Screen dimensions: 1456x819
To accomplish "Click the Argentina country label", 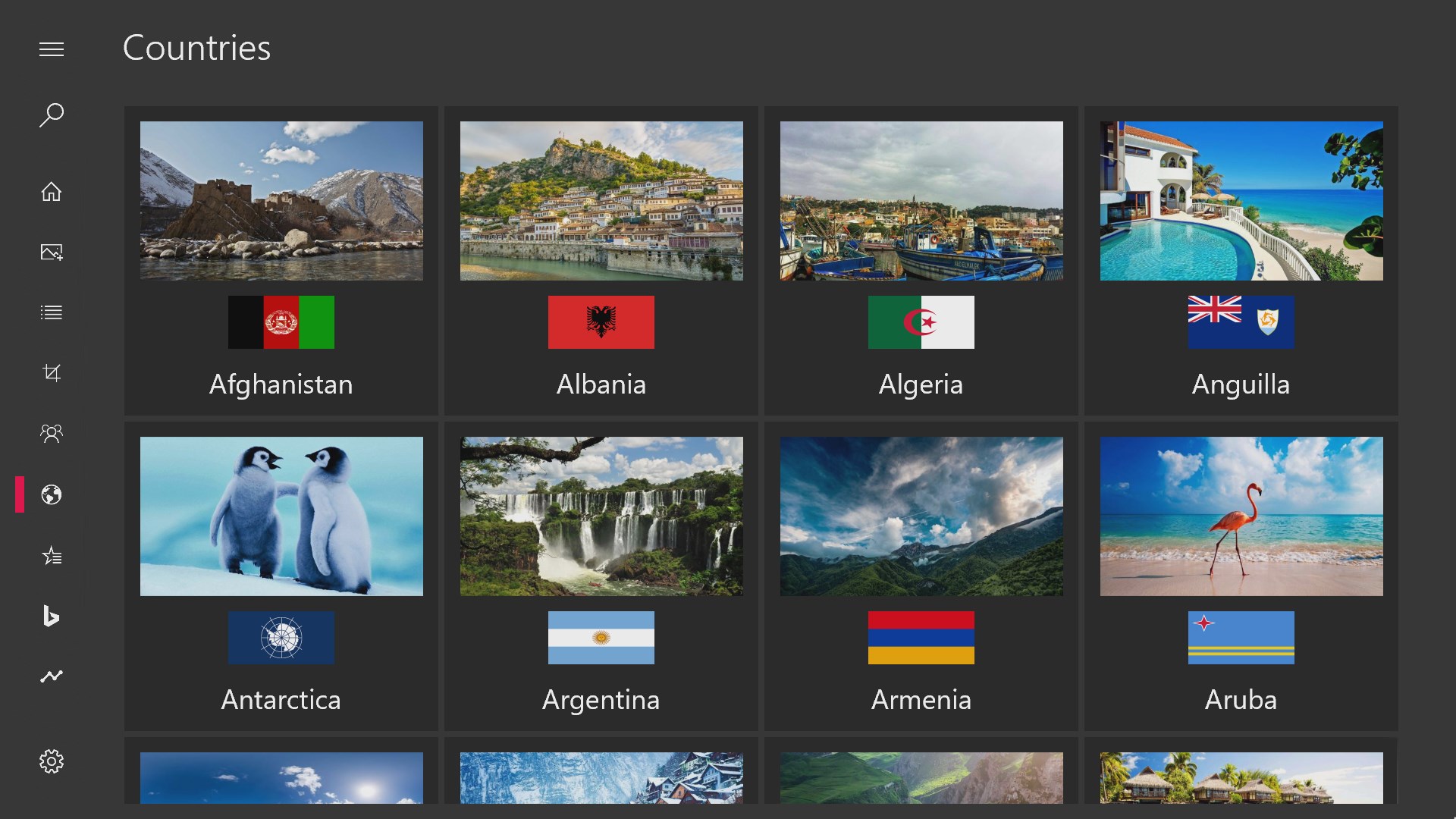I will pyautogui.click(x=601, y=699).
